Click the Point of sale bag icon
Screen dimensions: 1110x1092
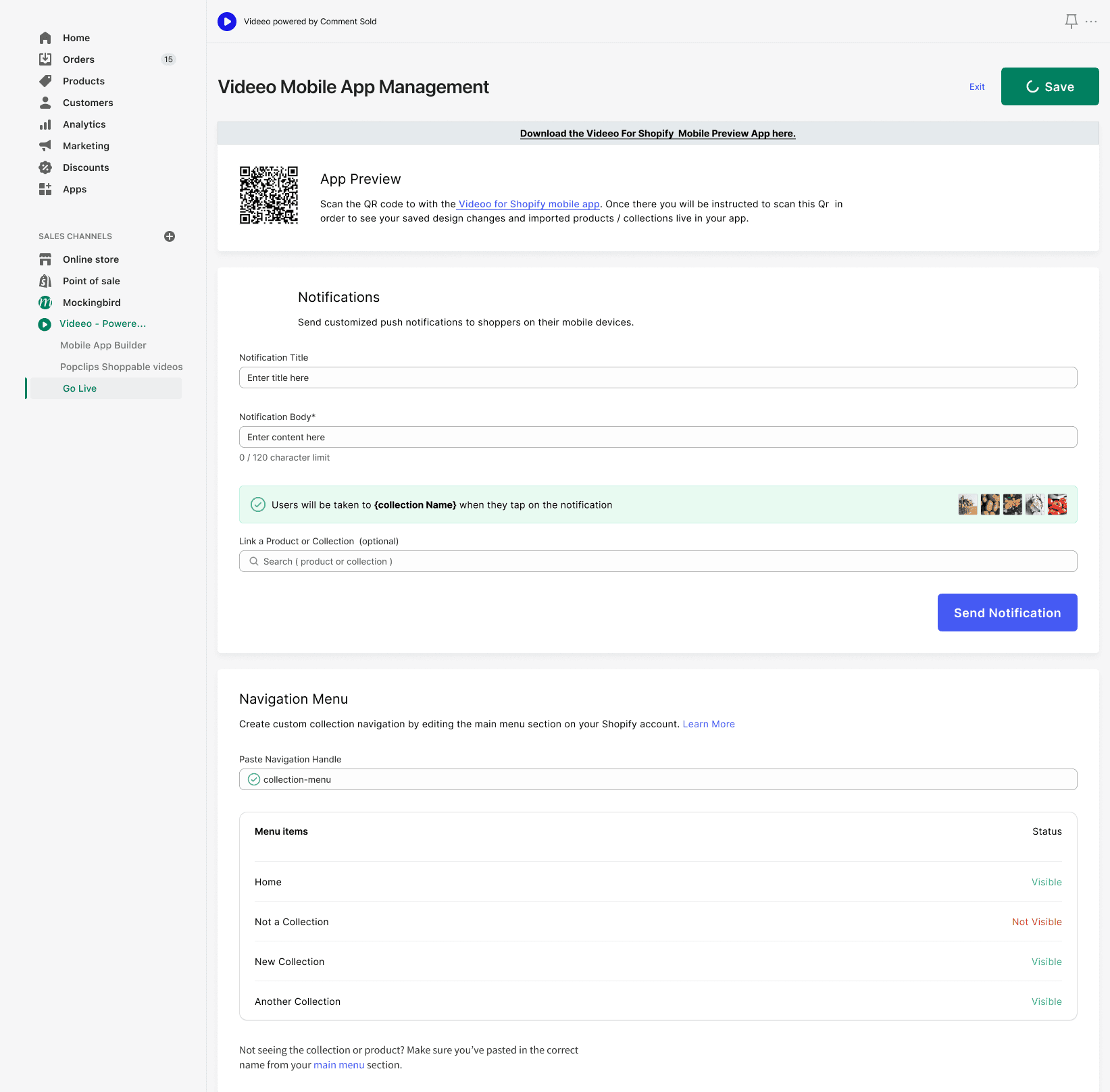pos(45,281)
